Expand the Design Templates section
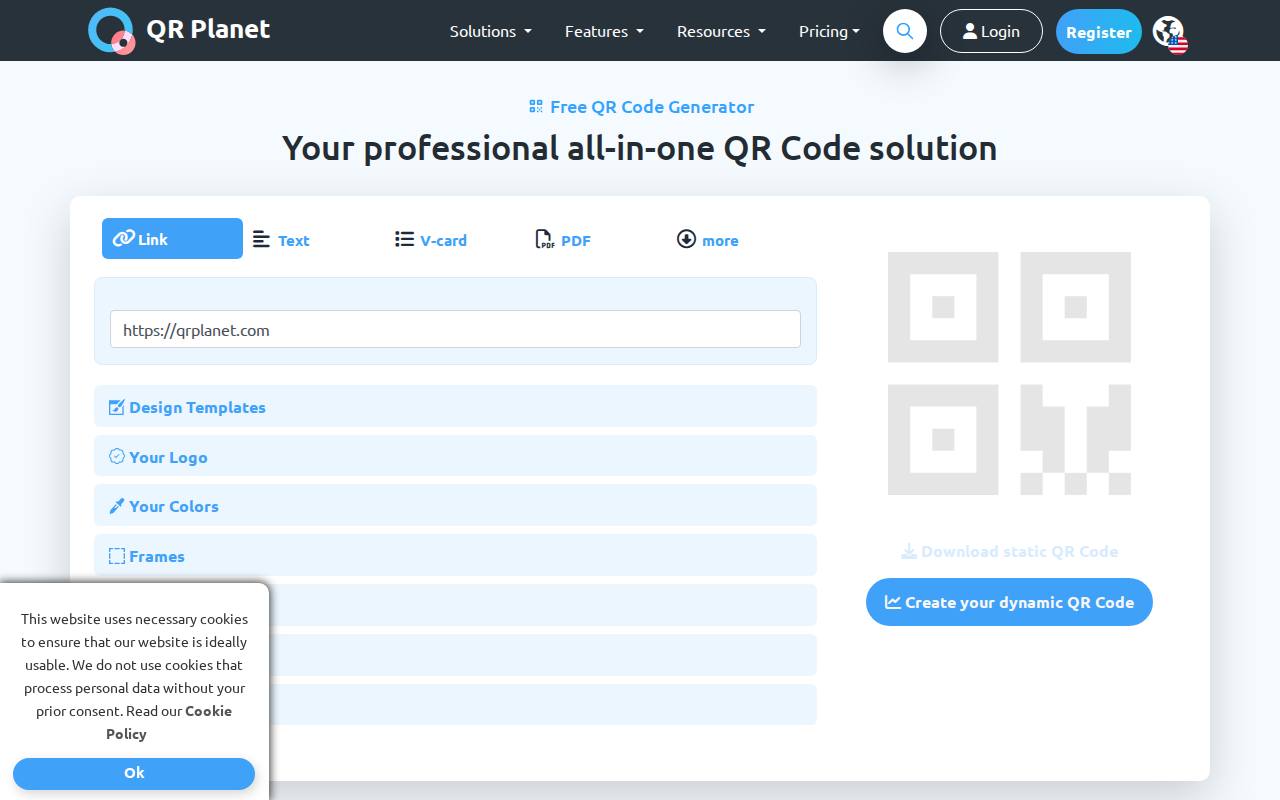Image resolution: width=1280 pixels, height=800 pixels. pyautogui.click(x=455, y=406)
